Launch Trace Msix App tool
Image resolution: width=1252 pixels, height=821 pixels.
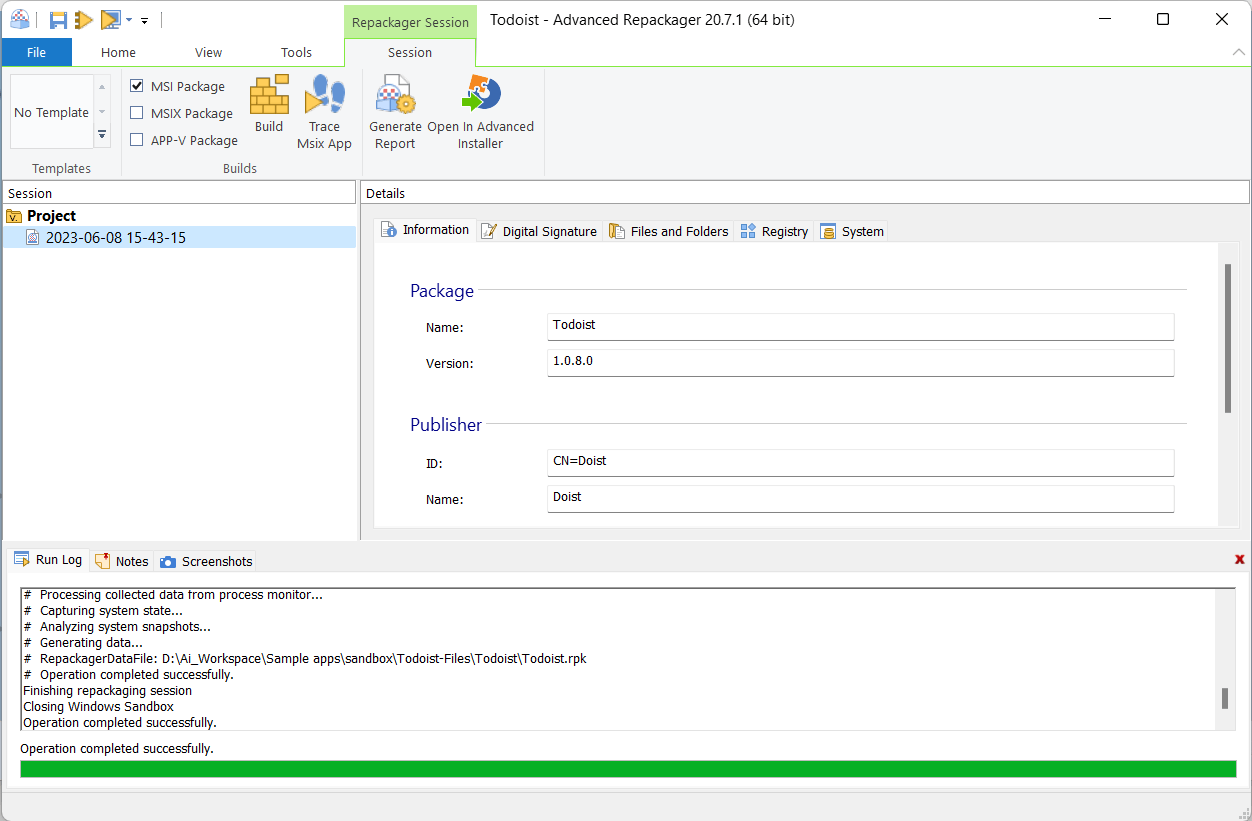[x=325, y=113]
